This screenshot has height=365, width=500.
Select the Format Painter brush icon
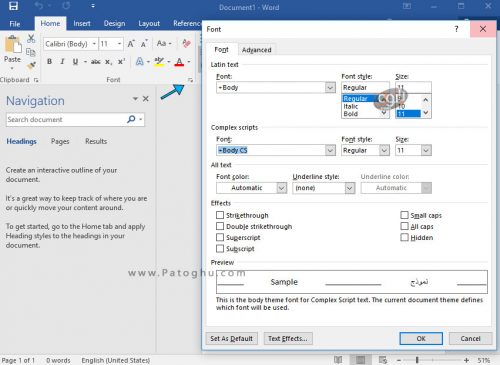tap(31, 65)
